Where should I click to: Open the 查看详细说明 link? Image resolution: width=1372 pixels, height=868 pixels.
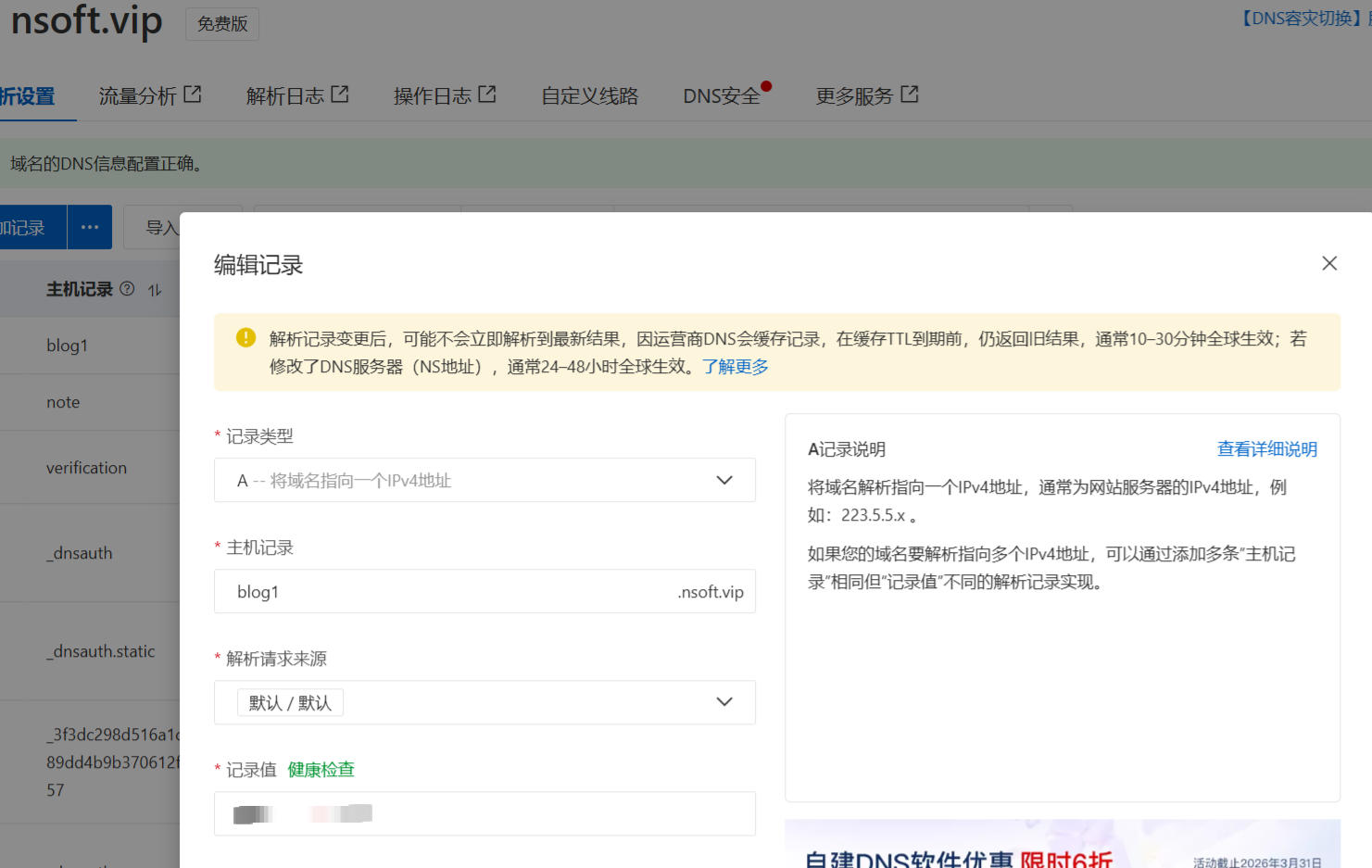[1266, 449]
